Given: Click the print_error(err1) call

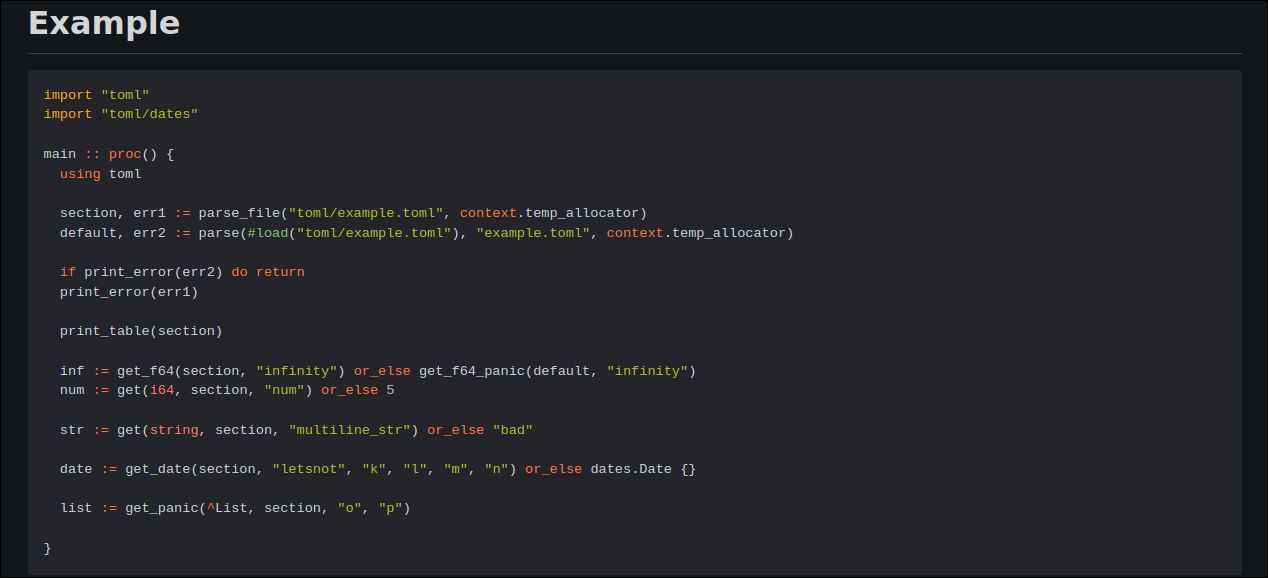Looking at the screenshot, I should point(129,292).
